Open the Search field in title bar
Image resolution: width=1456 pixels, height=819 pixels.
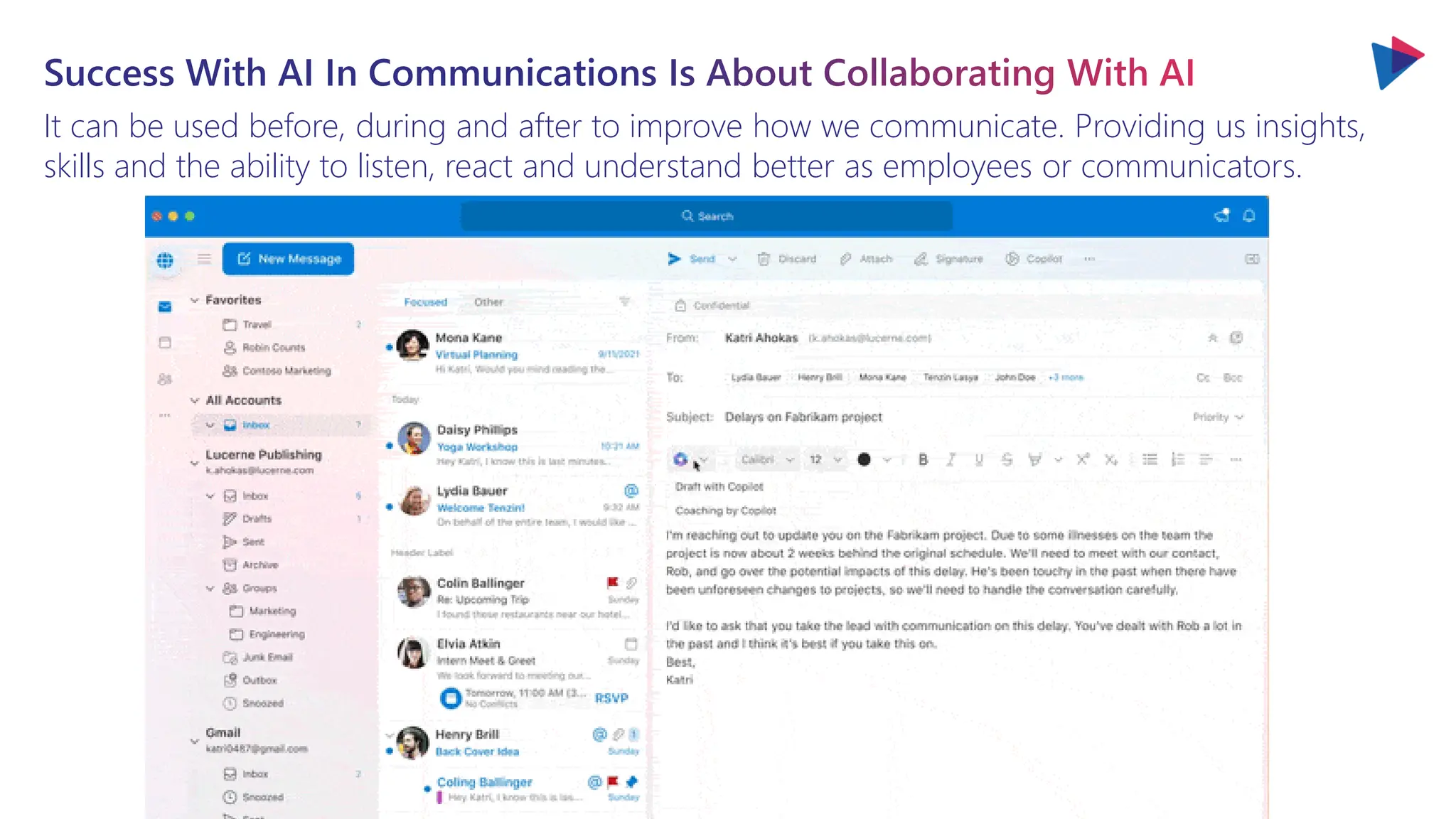tap(707, 216)
